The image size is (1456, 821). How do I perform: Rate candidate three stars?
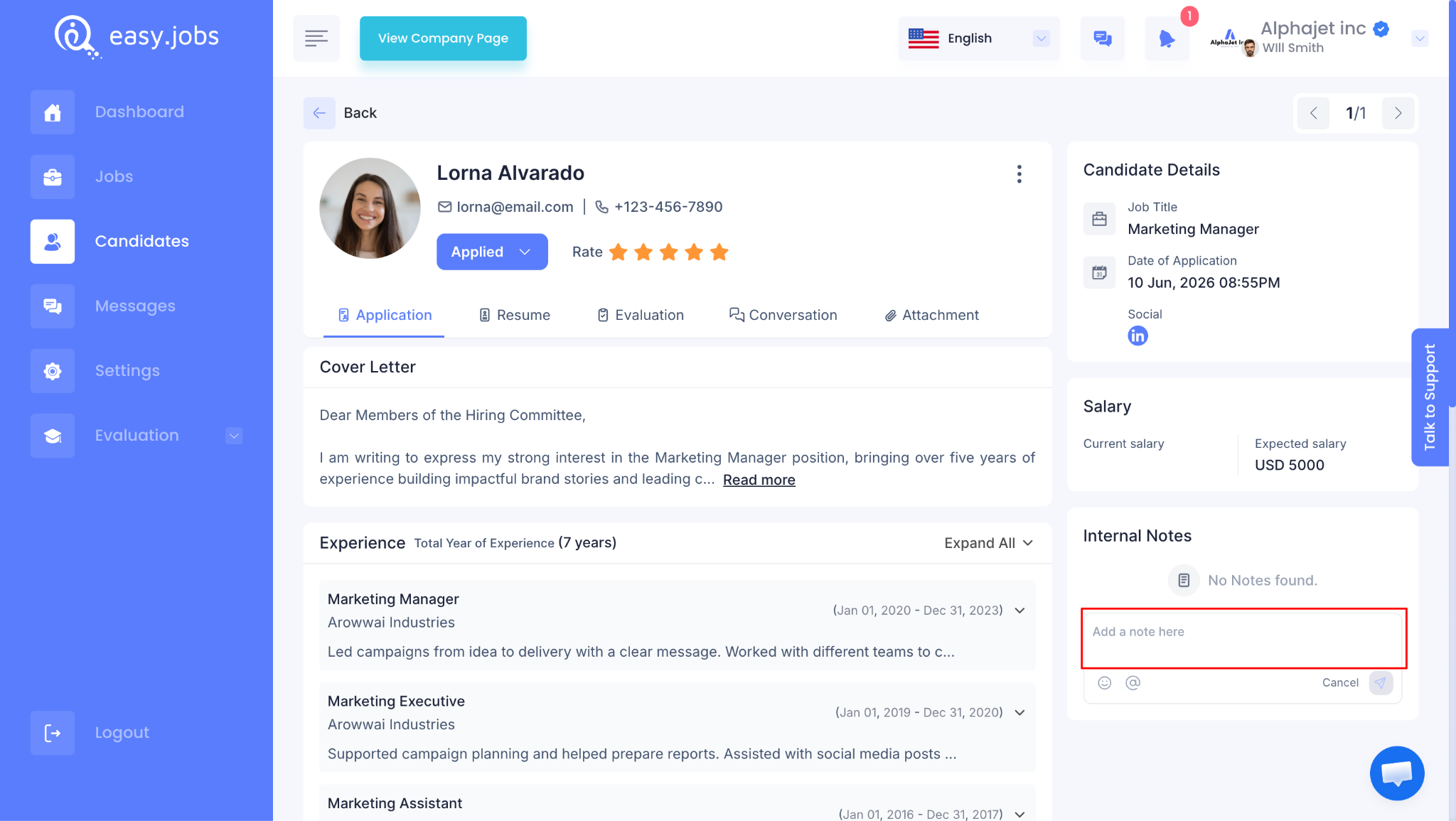point(668,252)
